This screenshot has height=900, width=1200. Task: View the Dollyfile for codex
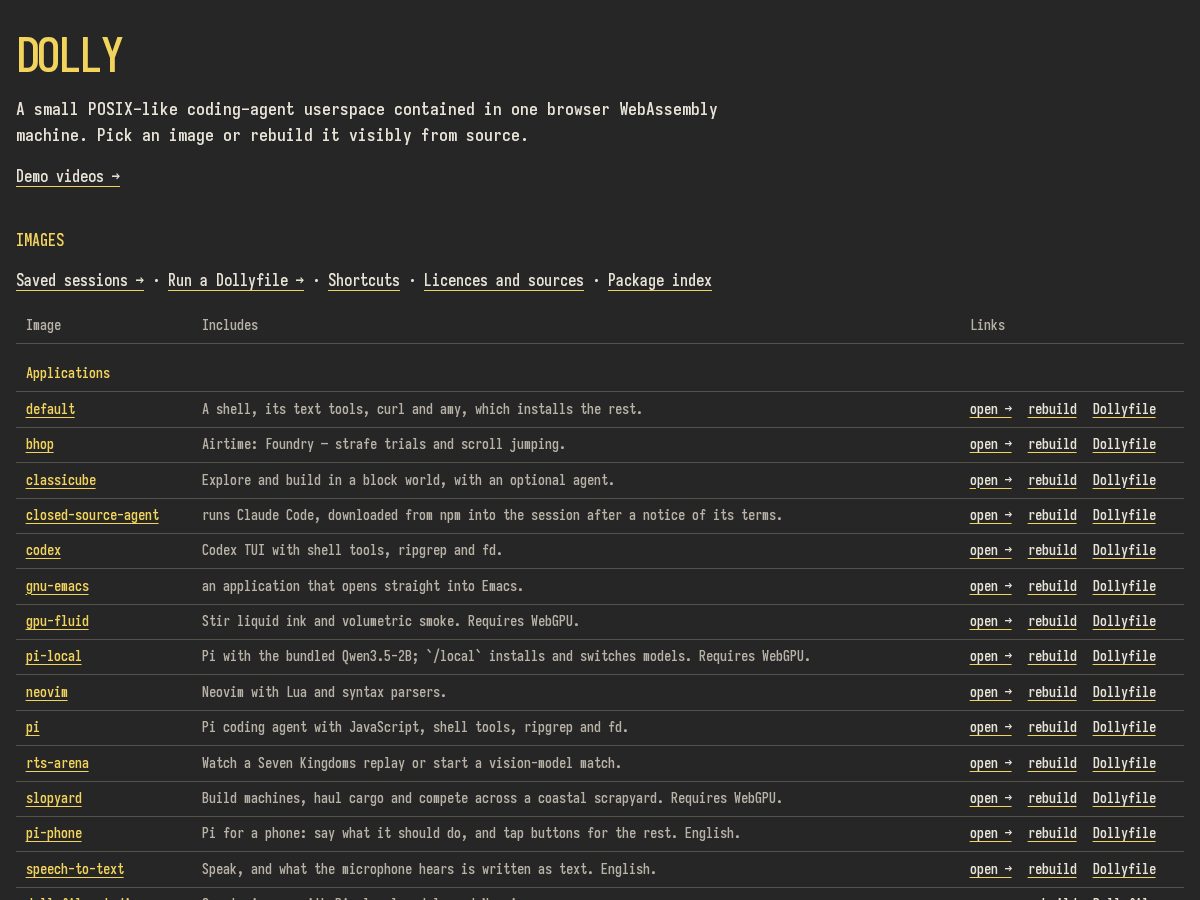1124,550
